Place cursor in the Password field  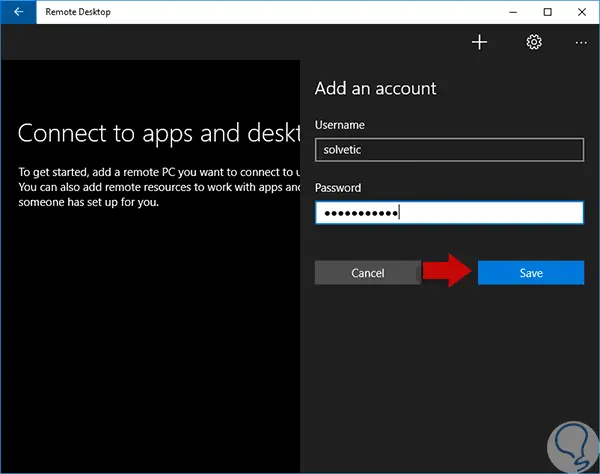pyautogui.click(x=449, y=212)
